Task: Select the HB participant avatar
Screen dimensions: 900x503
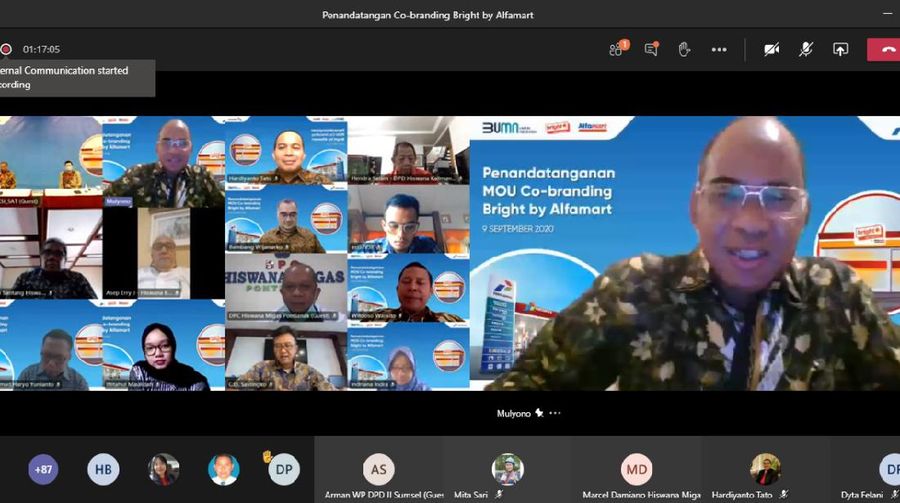Action: point(103,469)
